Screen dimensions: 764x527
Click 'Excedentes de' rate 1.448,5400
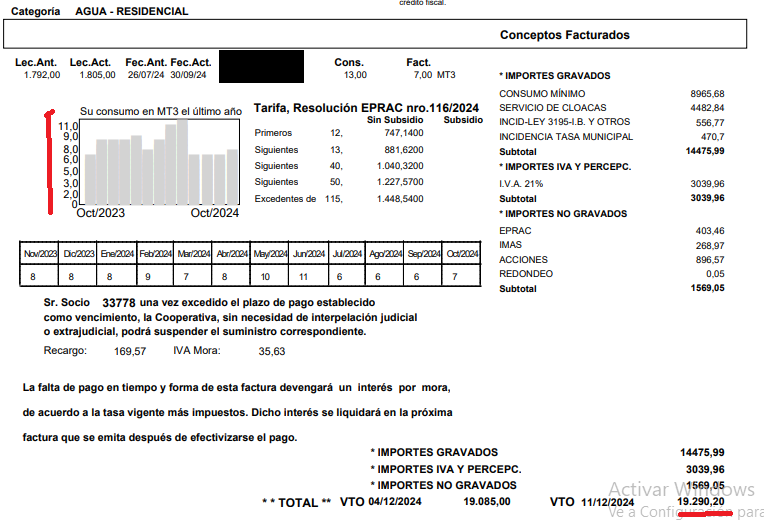[x=400, y=199]
